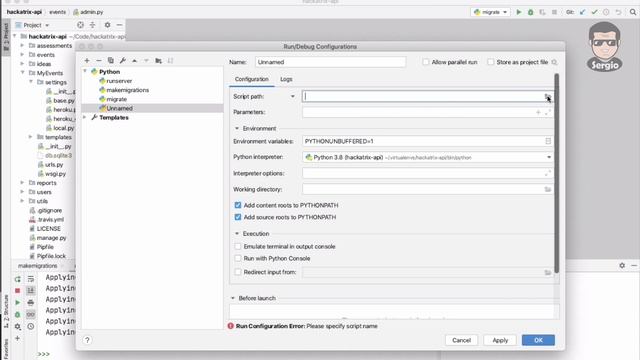
Task: Open Search Everywhere magnifier icon
Action: coord(633,12)
